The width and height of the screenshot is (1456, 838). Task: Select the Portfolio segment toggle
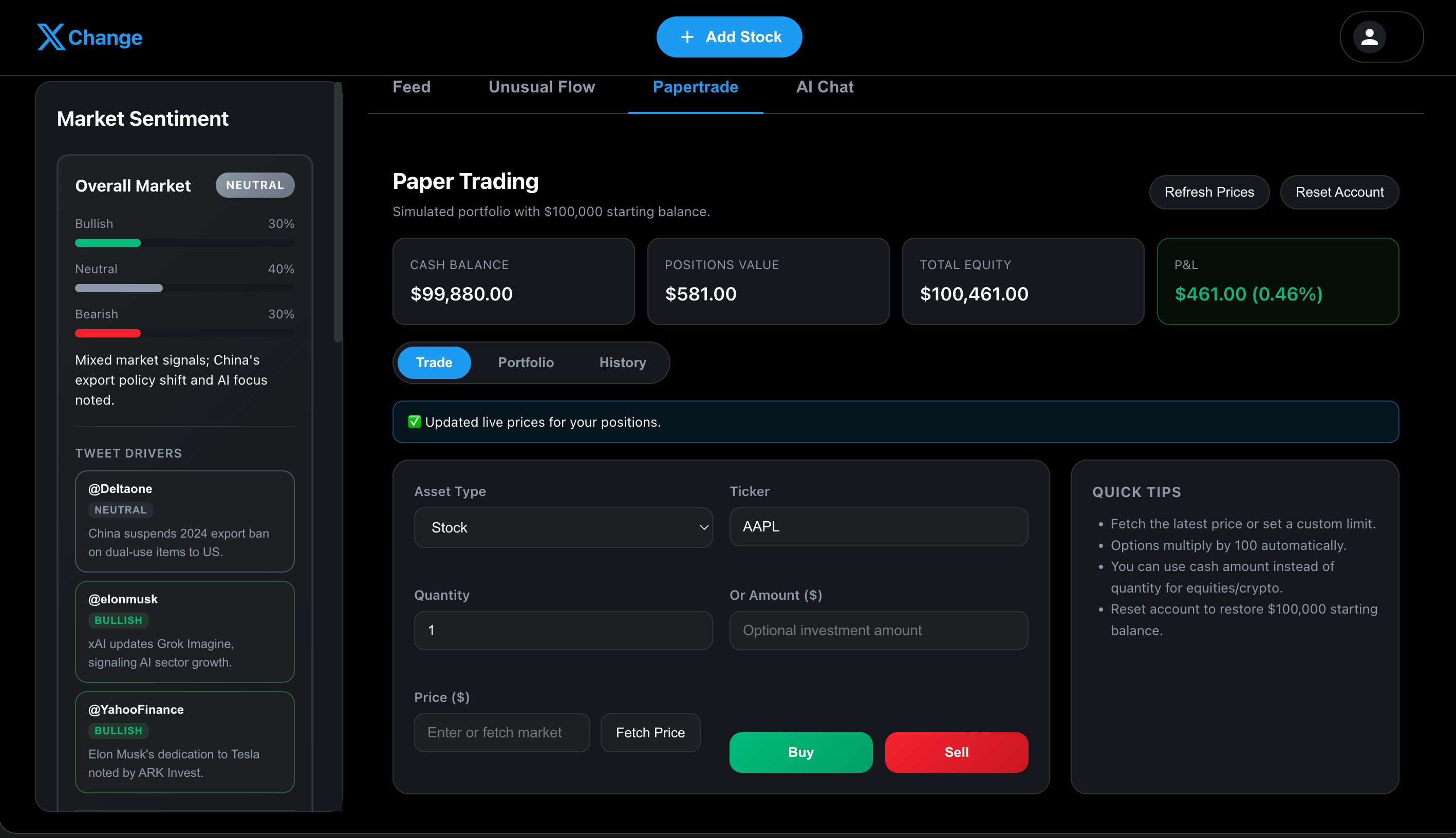tap(525, 363)
